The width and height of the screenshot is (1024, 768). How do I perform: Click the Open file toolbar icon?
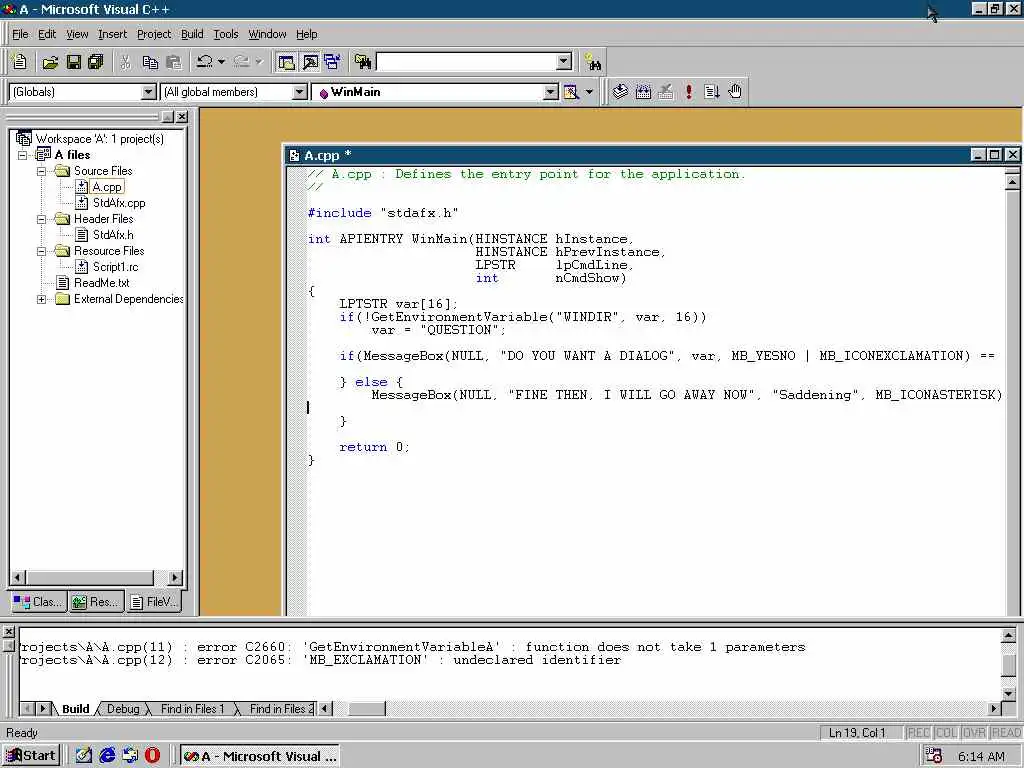tap(50, 62)
